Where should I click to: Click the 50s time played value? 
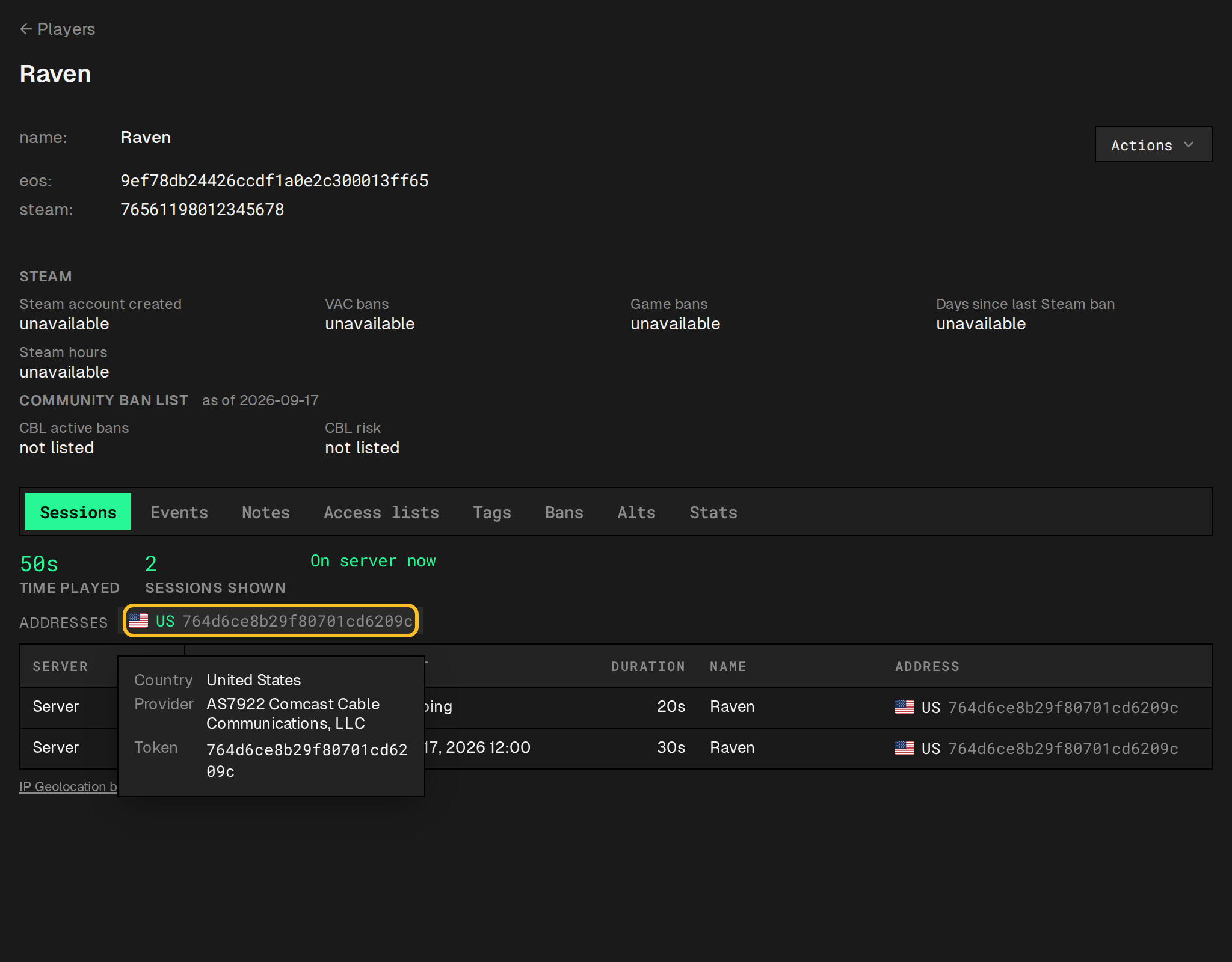tap(39, 564)
